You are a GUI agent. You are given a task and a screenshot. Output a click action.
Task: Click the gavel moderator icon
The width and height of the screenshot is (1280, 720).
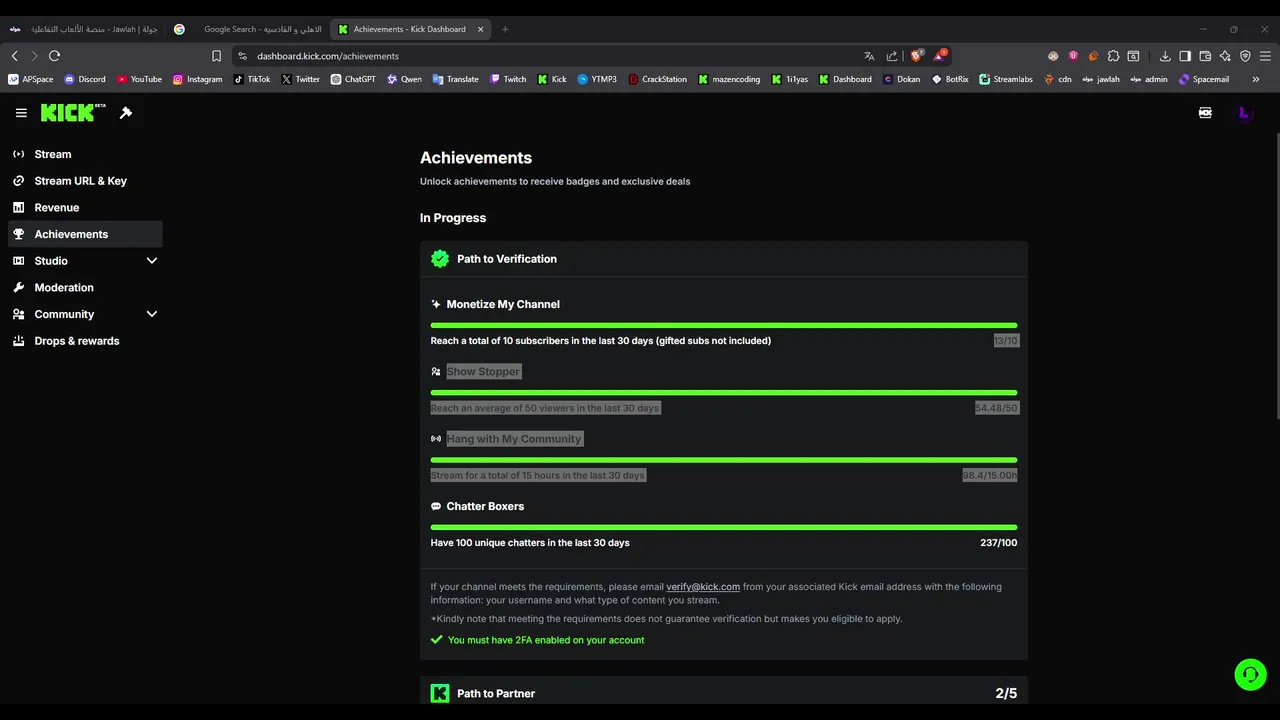(x=126, y=113)
